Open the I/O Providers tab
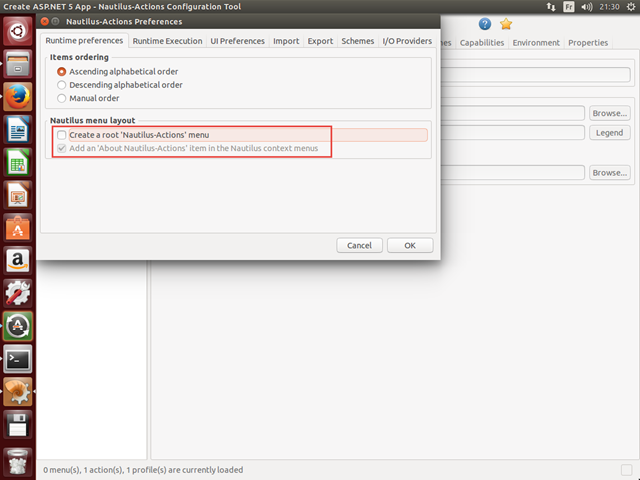Viewport: 640px width, 480px height. [x=407, y=41]
